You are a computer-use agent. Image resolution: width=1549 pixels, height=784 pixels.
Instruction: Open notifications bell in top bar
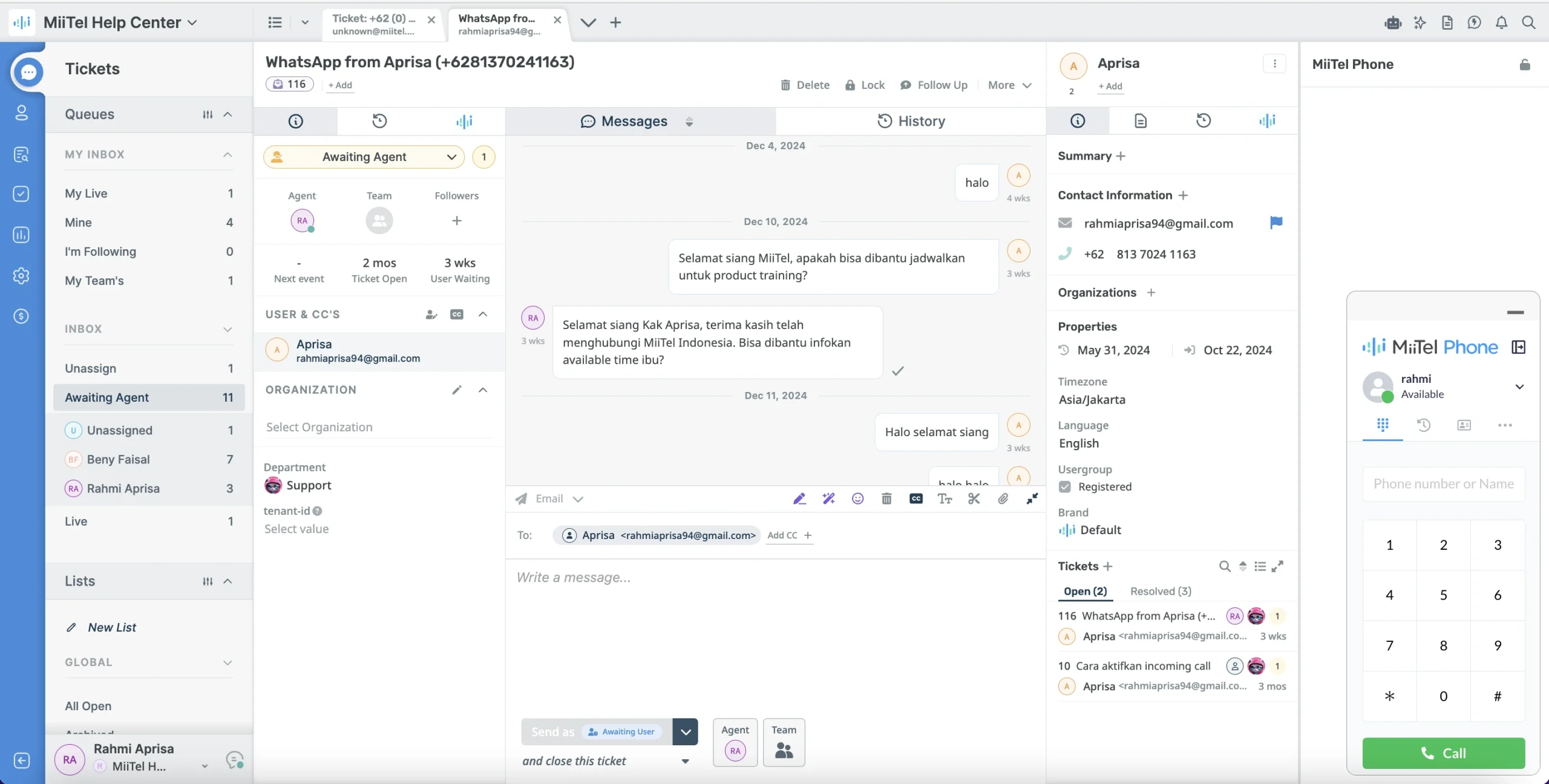[1501, 22]
